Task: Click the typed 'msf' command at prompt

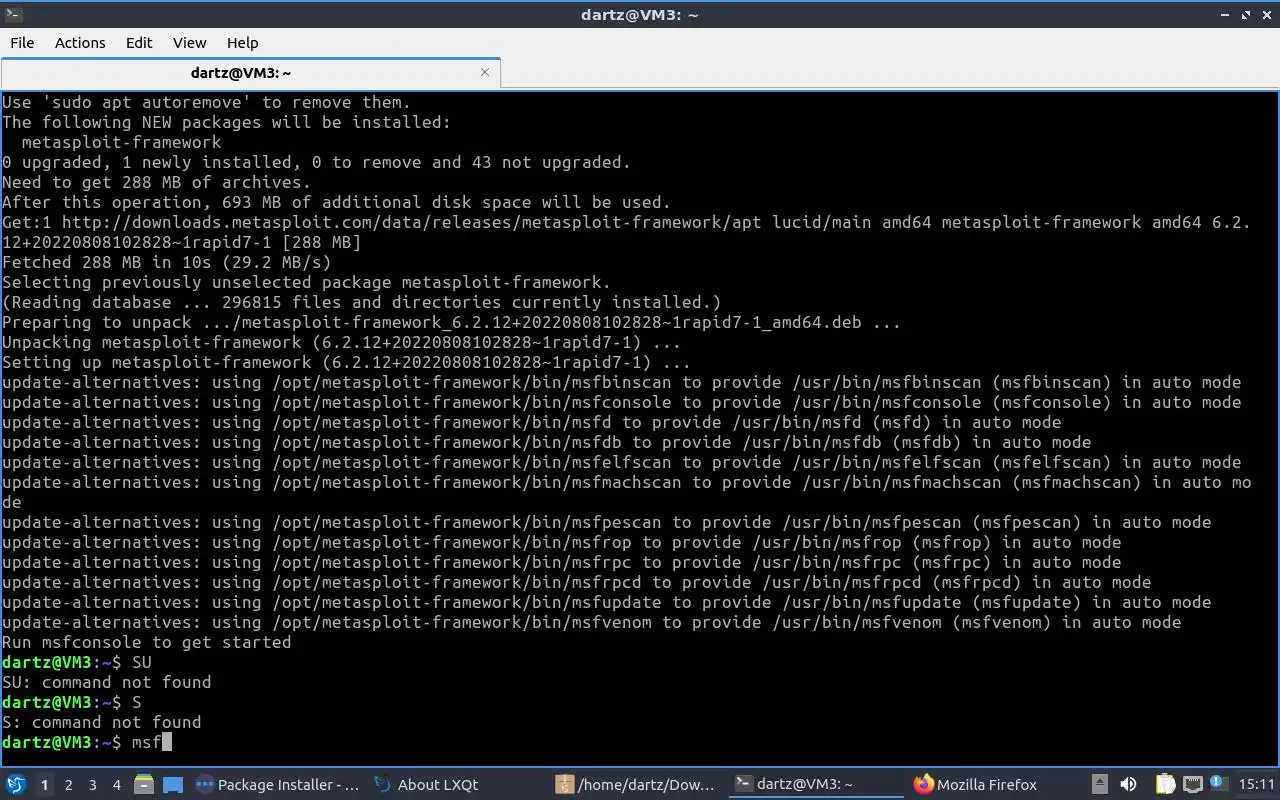Action: tap(146, 742)
